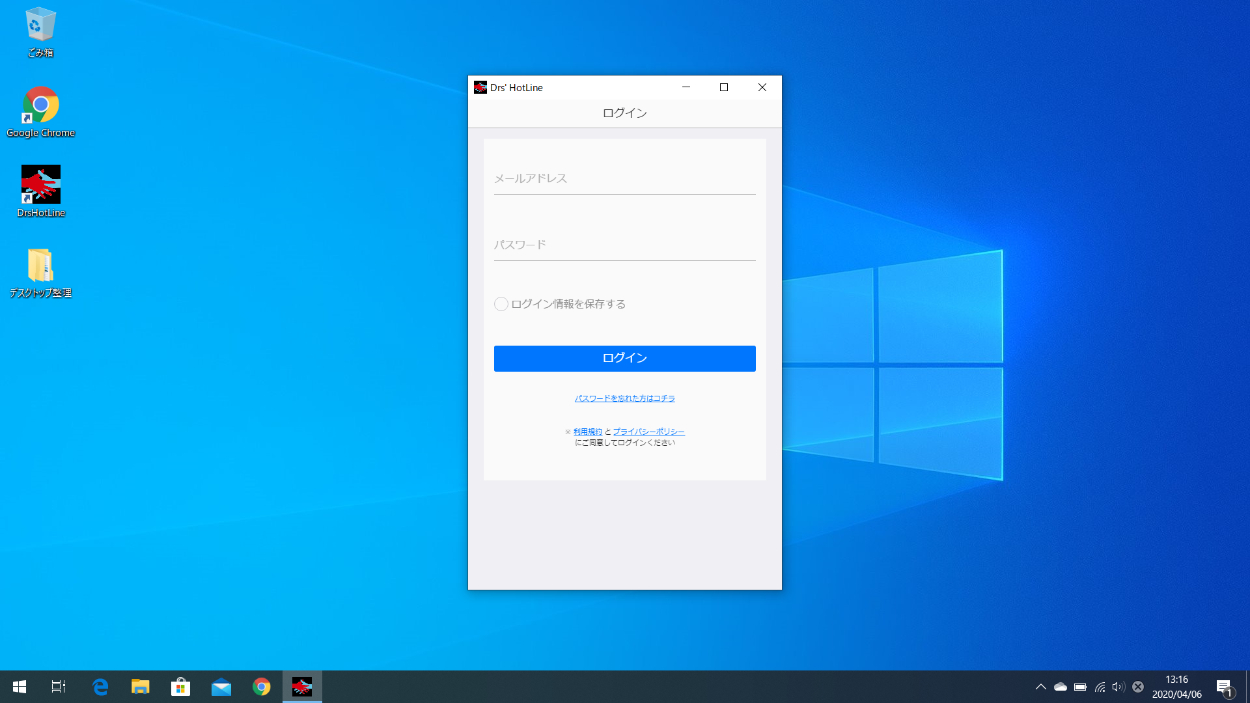Open Microsoft Edge from the taskbar

pos(100,687)
